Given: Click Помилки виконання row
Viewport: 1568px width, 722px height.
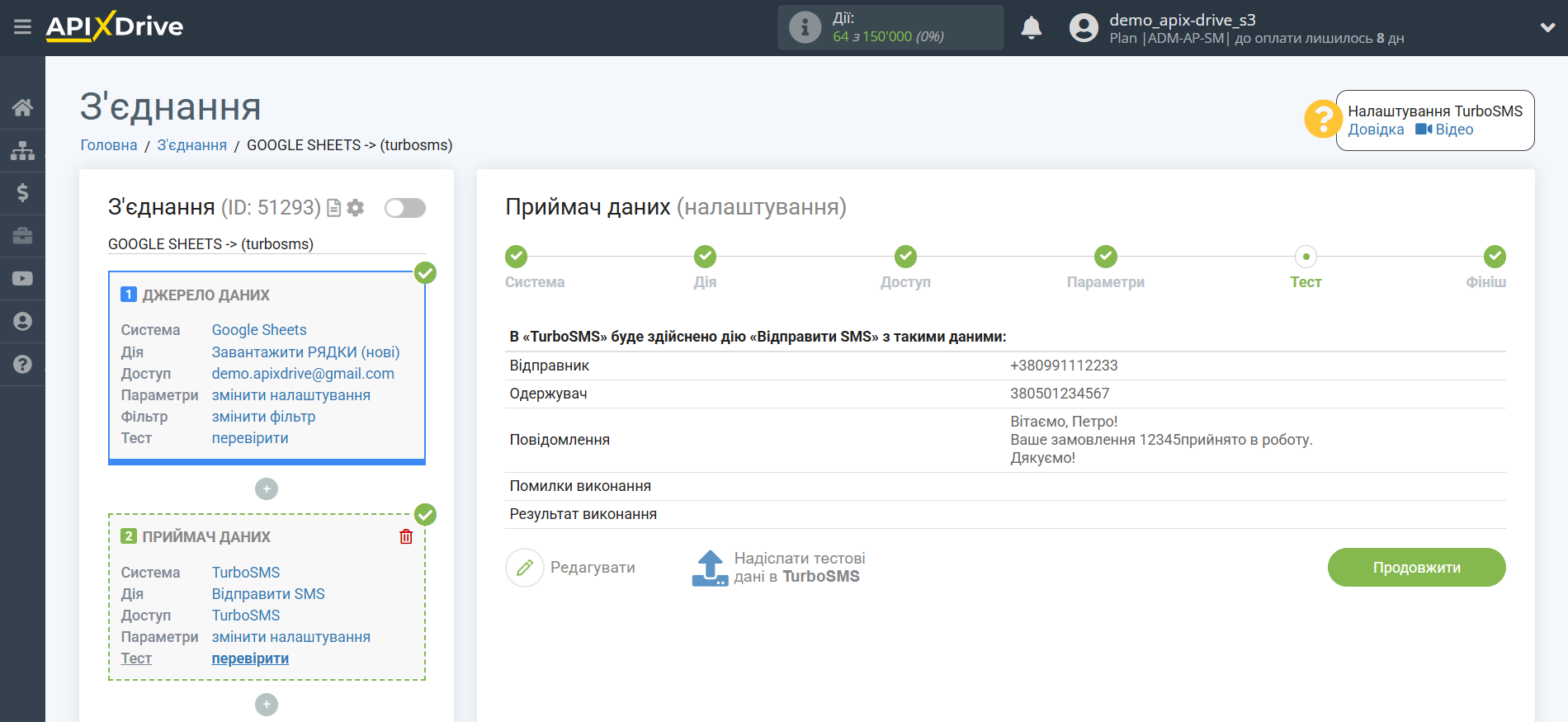Looking at the screenshot, I should click(x=1005, y=486).
